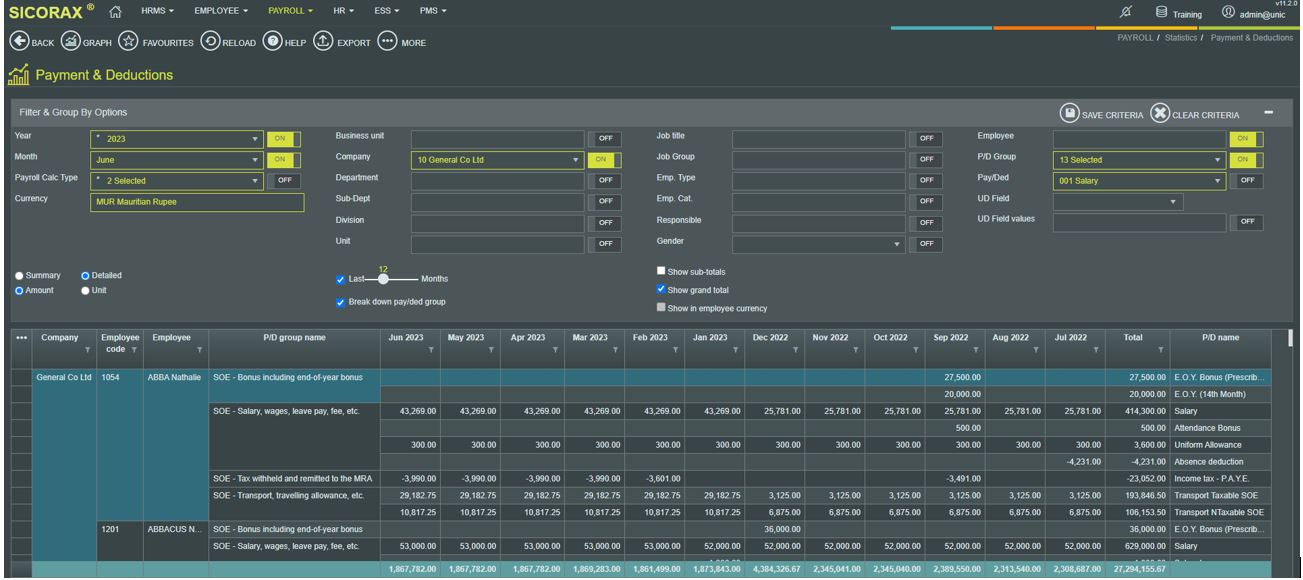Click the Back arrow icon
Image resolution: width=1303 pixels, height=580 pixels.
(x=19, y=42)
